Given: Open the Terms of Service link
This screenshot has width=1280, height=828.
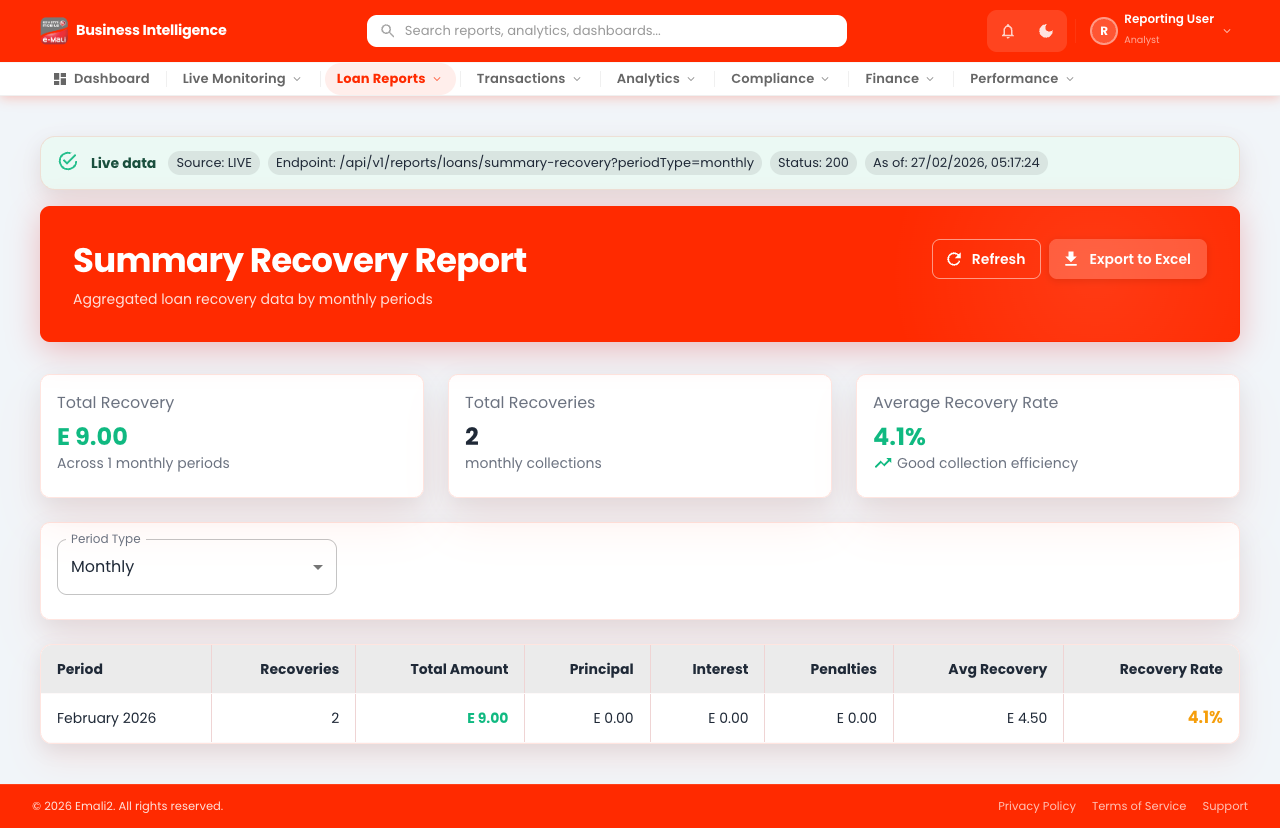Looking at the screenshot, I should tap(1139, 806).
